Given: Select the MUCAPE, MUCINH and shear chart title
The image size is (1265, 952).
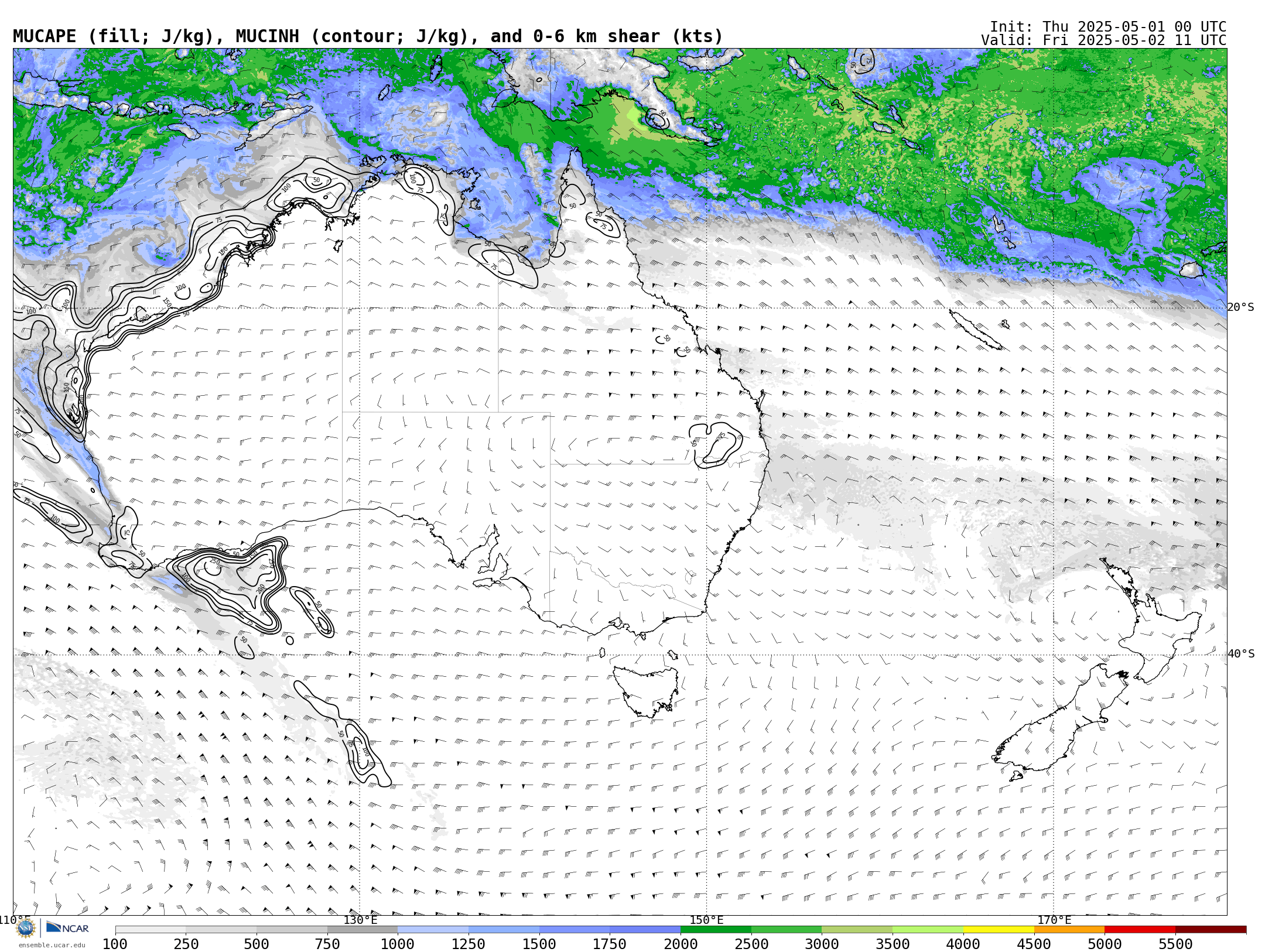Looking at the screenshot, I should point(368,36).
